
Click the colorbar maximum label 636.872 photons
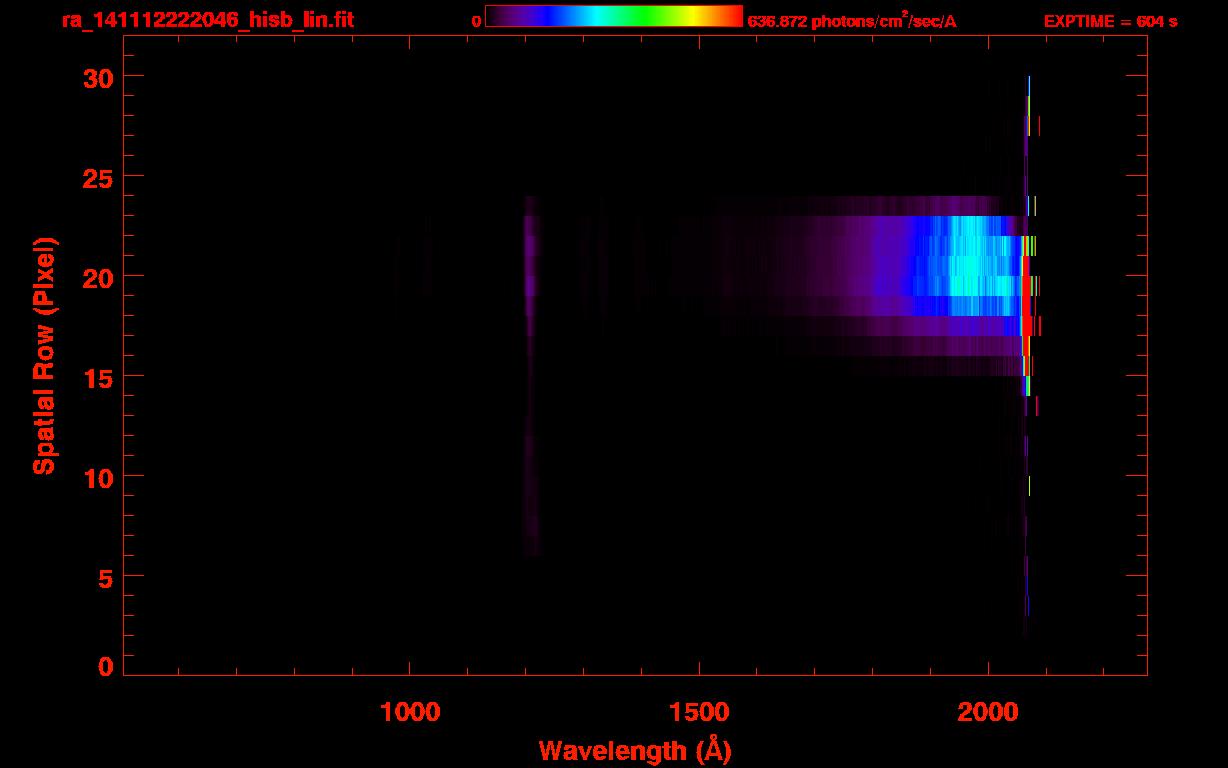tap(851, 21)
